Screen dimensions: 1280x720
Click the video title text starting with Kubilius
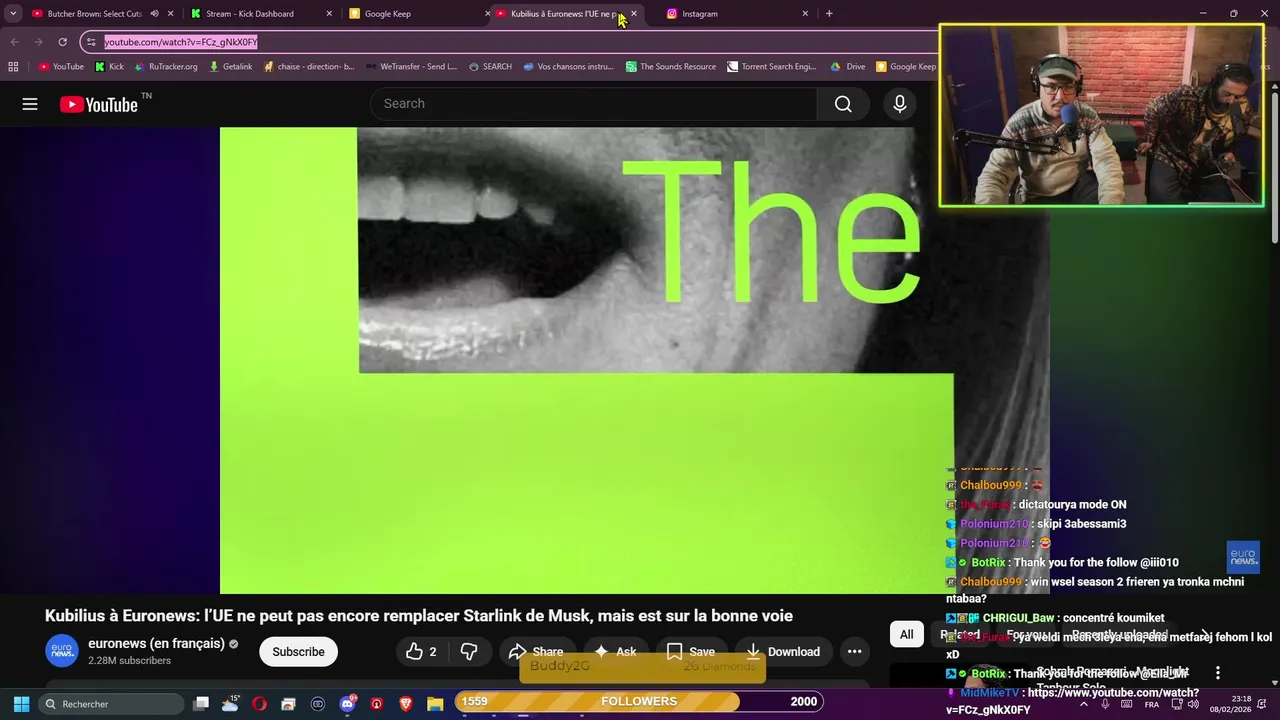coord(419,616)
